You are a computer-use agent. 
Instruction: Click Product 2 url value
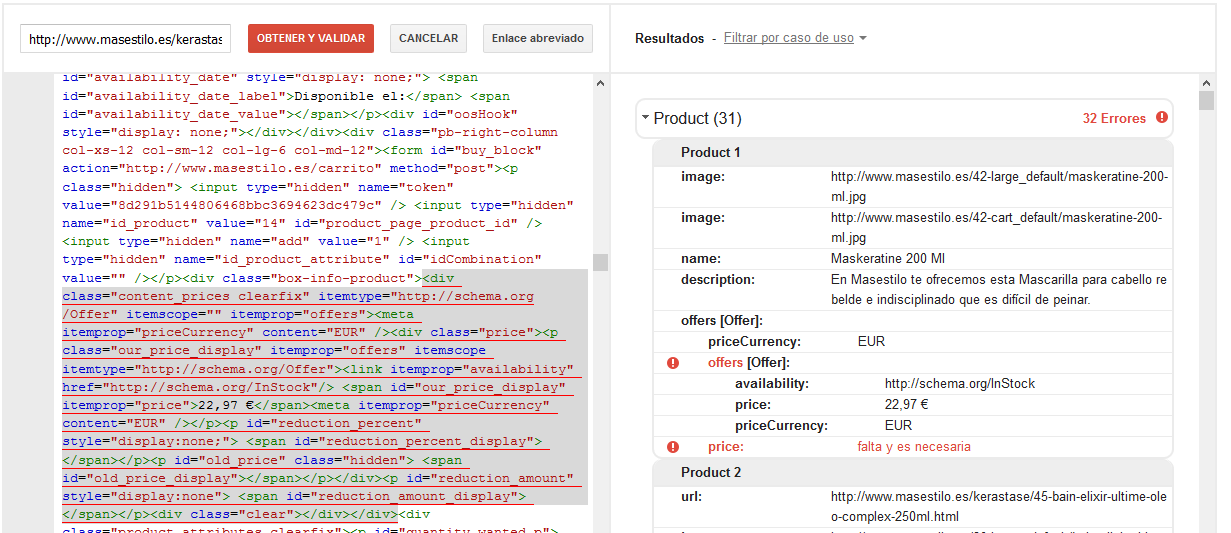point(999,506)
